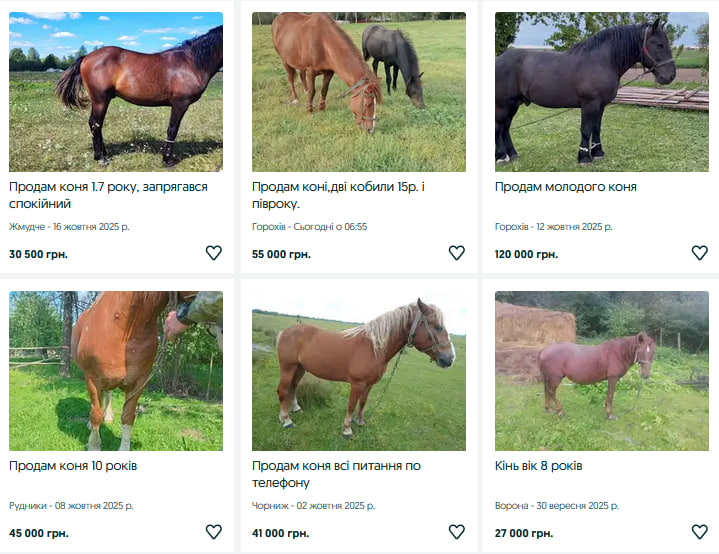View photo of black young horse
Image resolution: width=719 pixels, height=554 pixels.
[x=602, y=92]
